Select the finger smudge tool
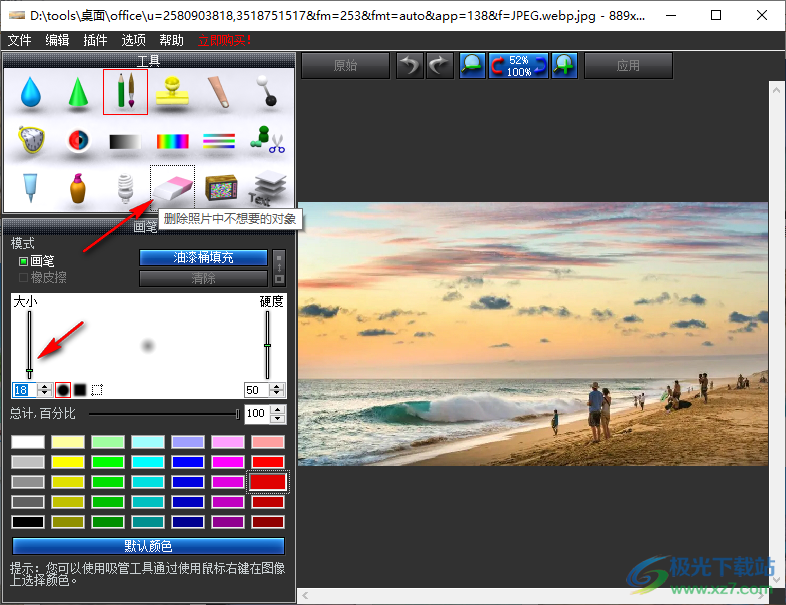Viewport: 786px width, 605px height. tap(219, 92)
